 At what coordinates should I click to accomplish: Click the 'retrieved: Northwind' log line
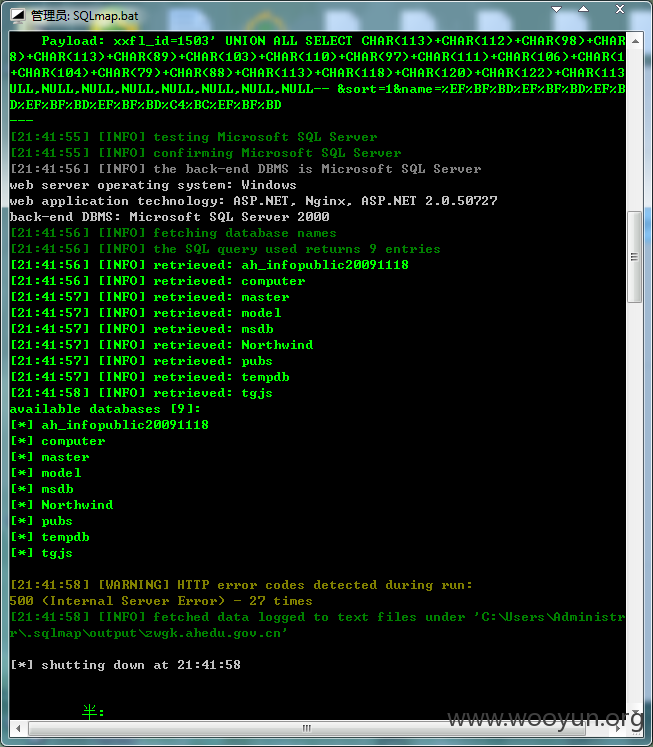(x=161, y=345)
